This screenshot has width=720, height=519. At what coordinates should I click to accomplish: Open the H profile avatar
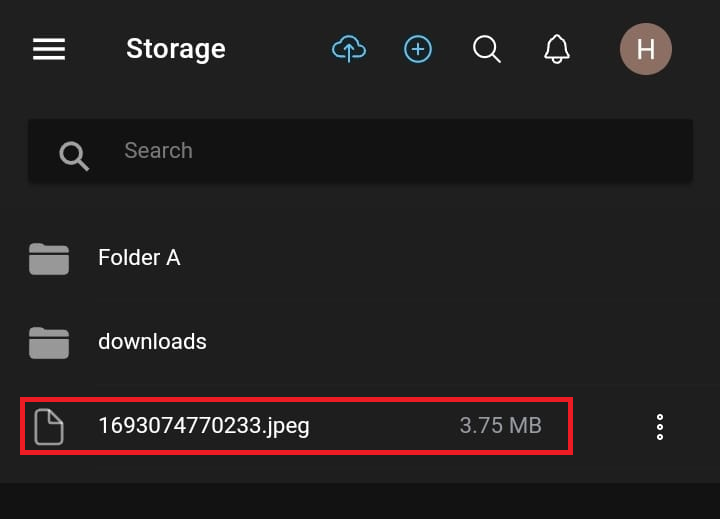click(645, 49)
